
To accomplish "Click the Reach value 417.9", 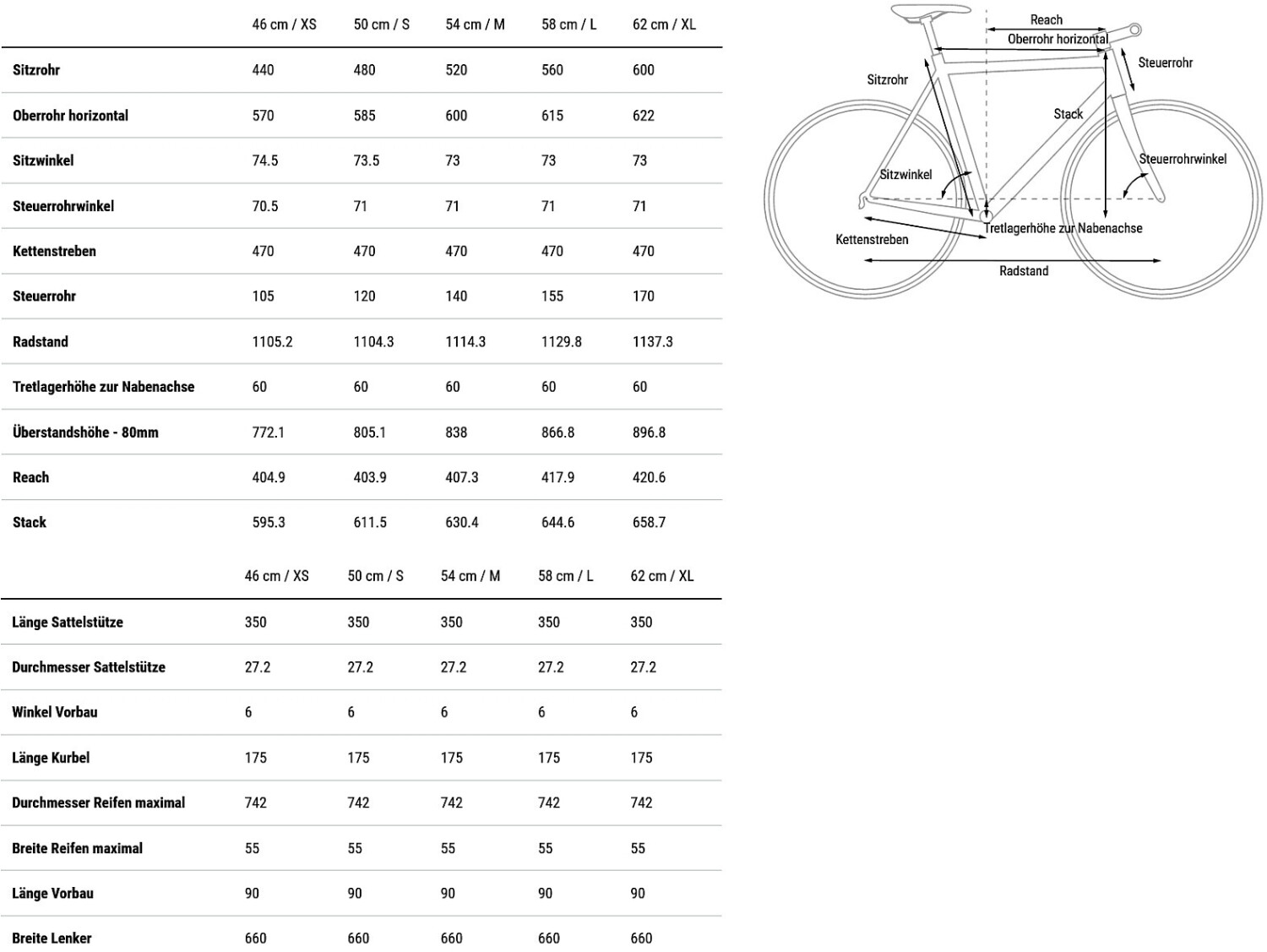I will pos(557,477).
